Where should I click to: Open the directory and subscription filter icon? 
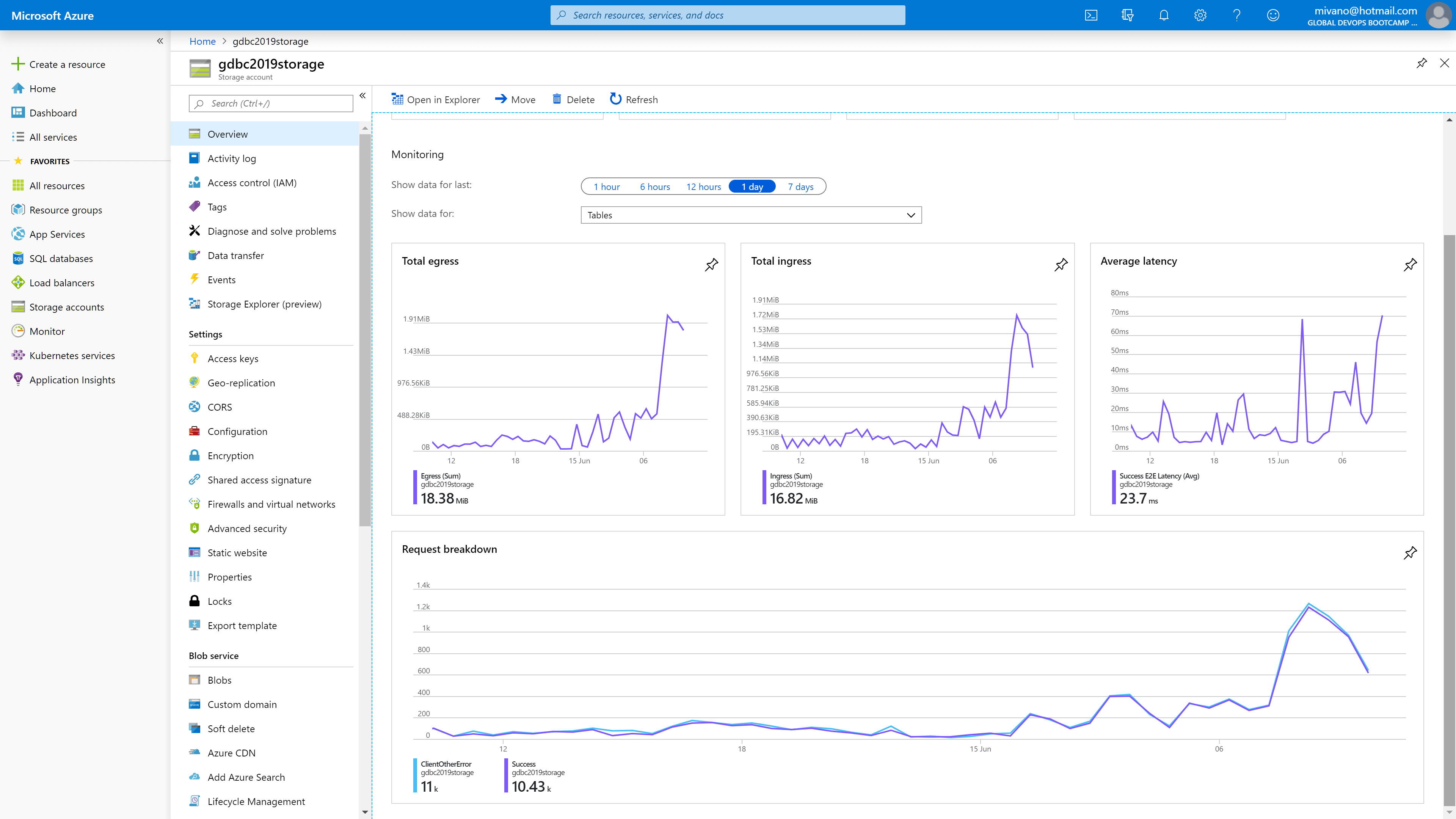tap(1128, 15)
